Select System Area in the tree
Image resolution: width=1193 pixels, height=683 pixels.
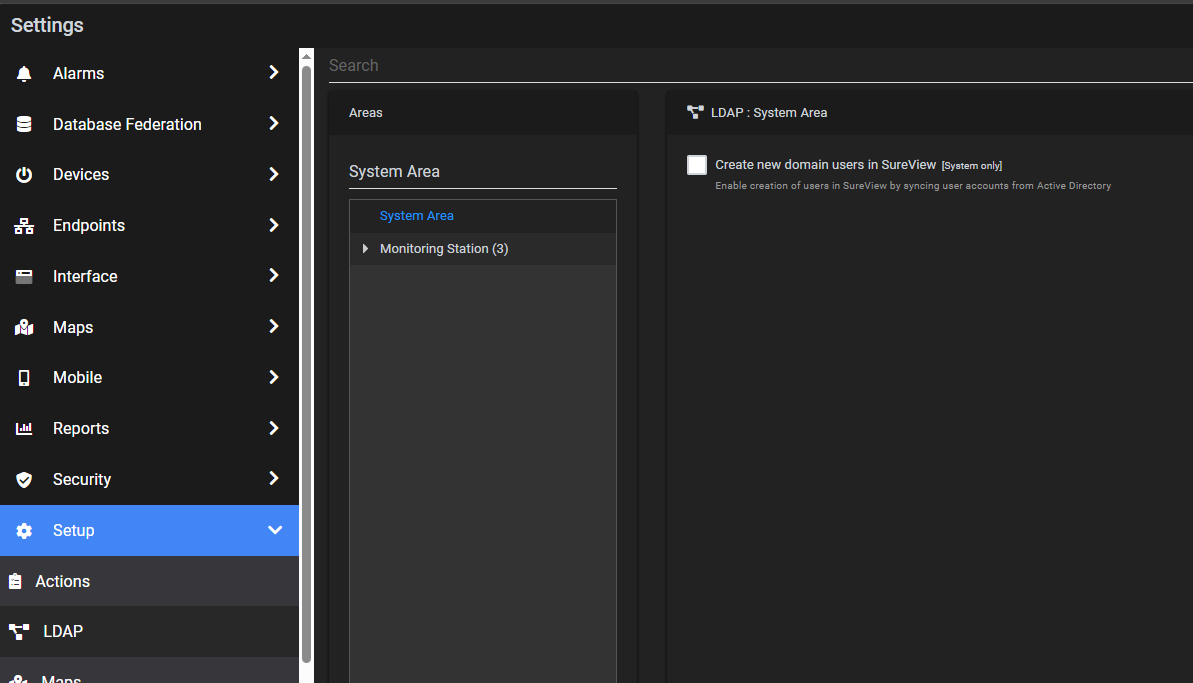[x=416, y=216]
